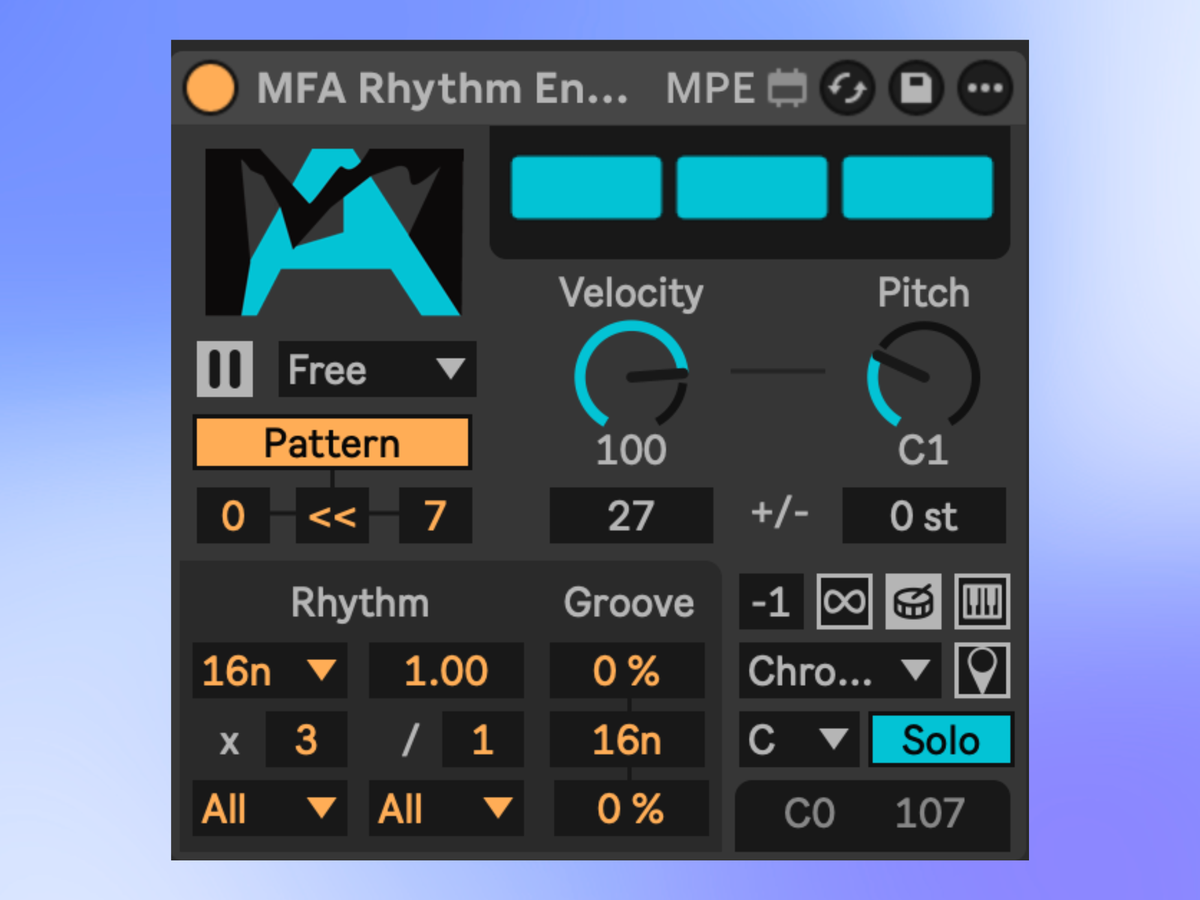Click the first cyan step block
Image resolution: width=1200 pixels, height=900 pixels.
pos(586,187)
